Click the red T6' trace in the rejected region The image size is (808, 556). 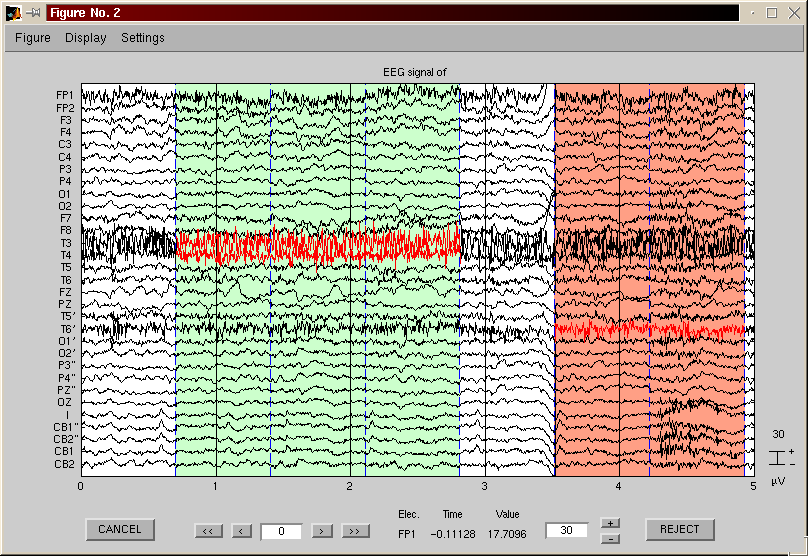[x=650, y=329]
